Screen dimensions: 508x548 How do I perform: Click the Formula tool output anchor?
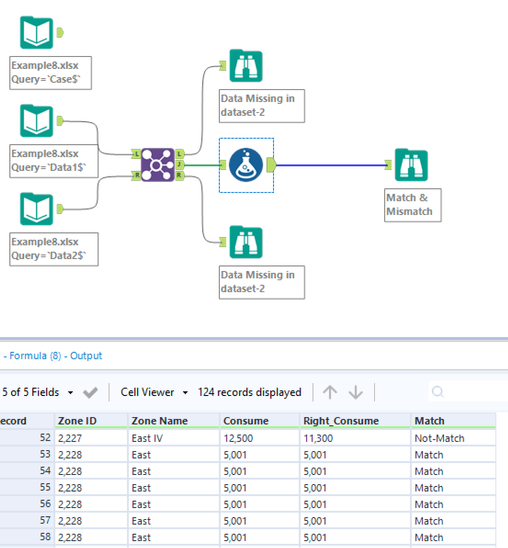tap(271, 165)
